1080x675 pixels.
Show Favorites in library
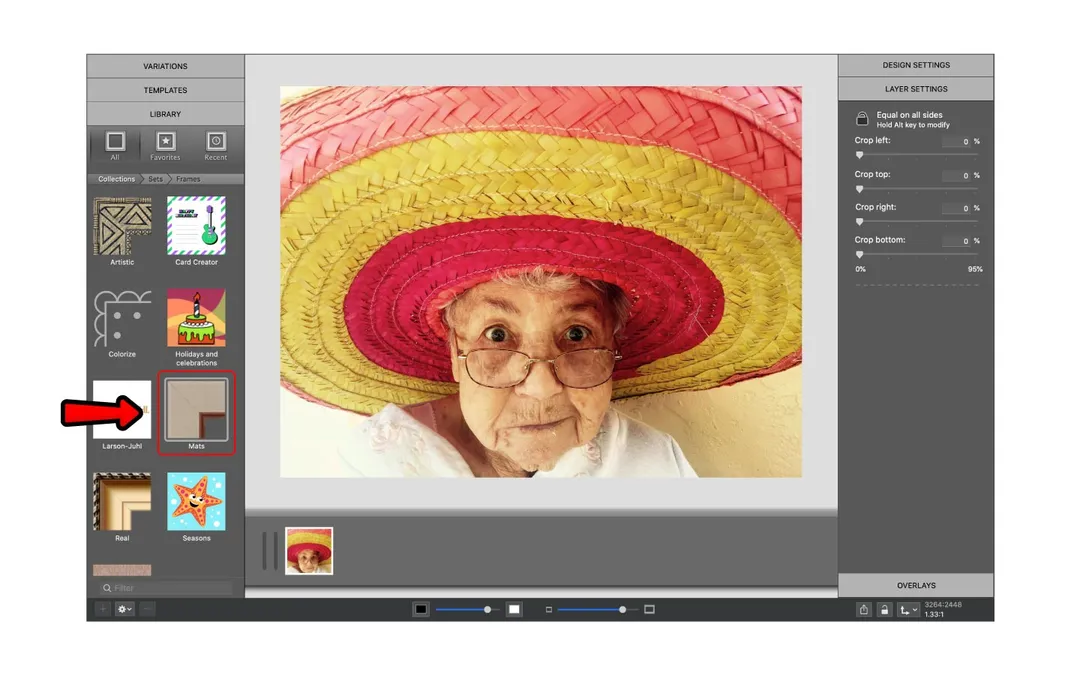tap(165, 145)
